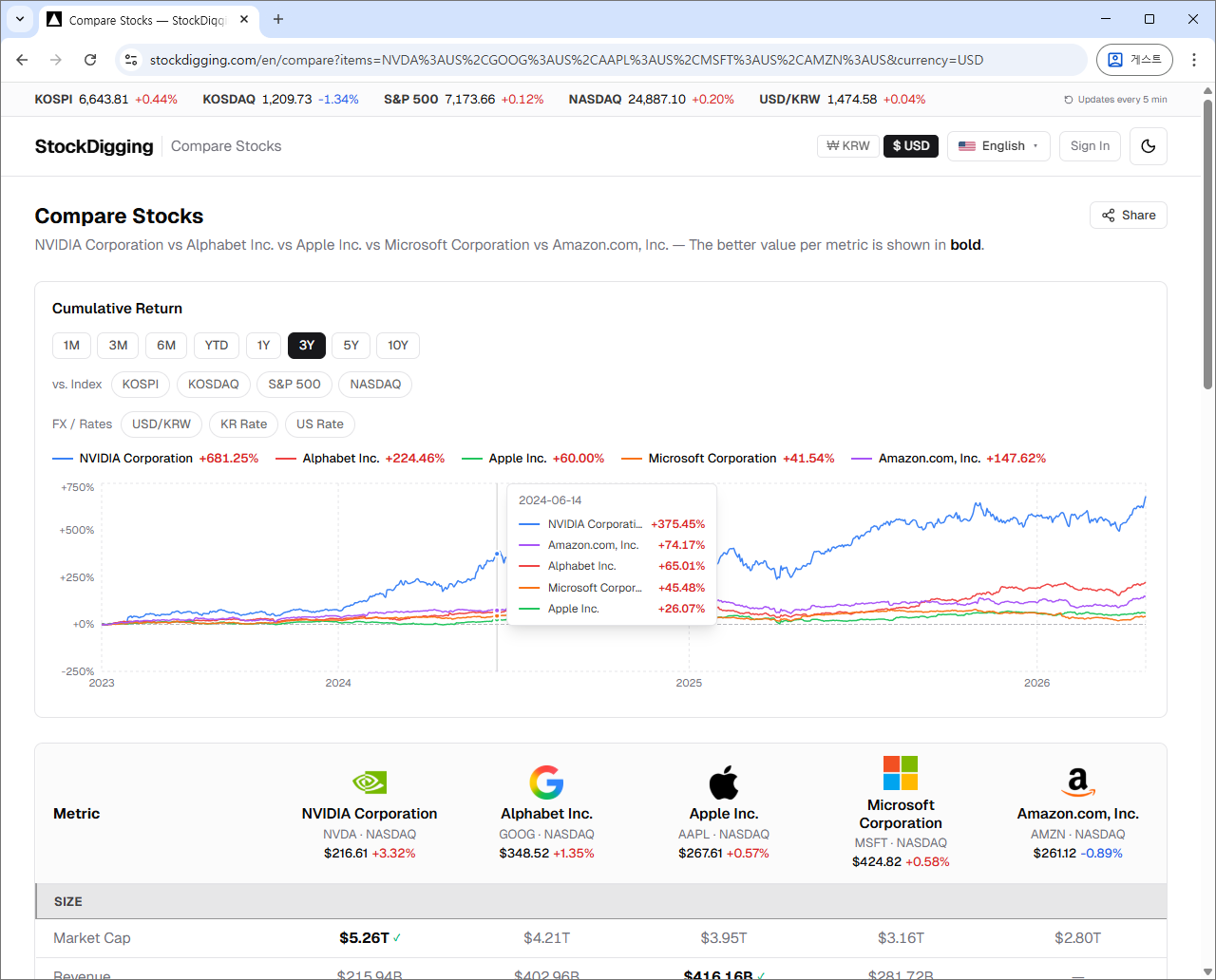Viewport: 1216px width, 980px height.
Task: Toggle NASDAQ index comparison
Action: 375,385
